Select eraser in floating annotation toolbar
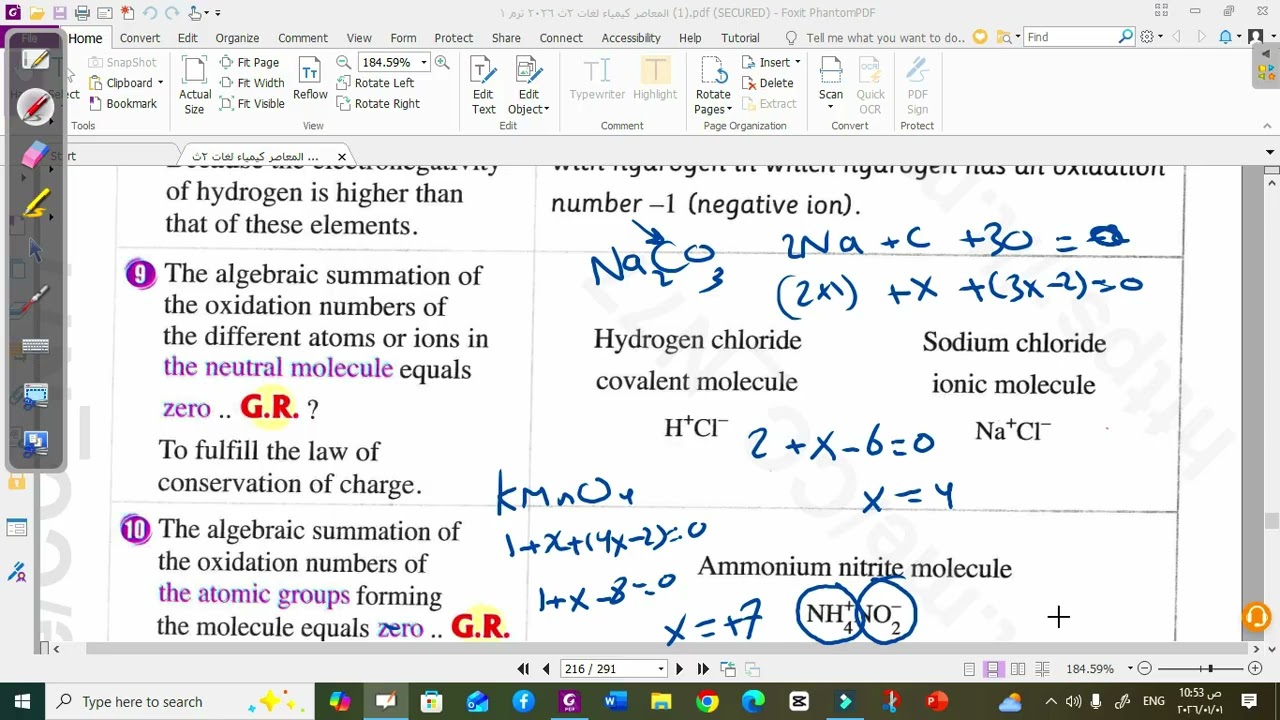The width and height of the screenshot is (1280, 720). 35,155
